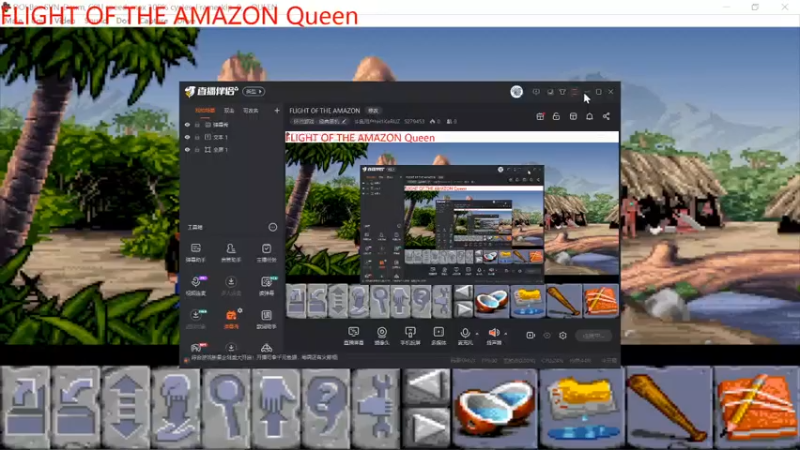Image resolution: width=800 pixels, height=450 pixels.
Task: Open the car-shaped tool in the toolbox
Action: (266, 348)
